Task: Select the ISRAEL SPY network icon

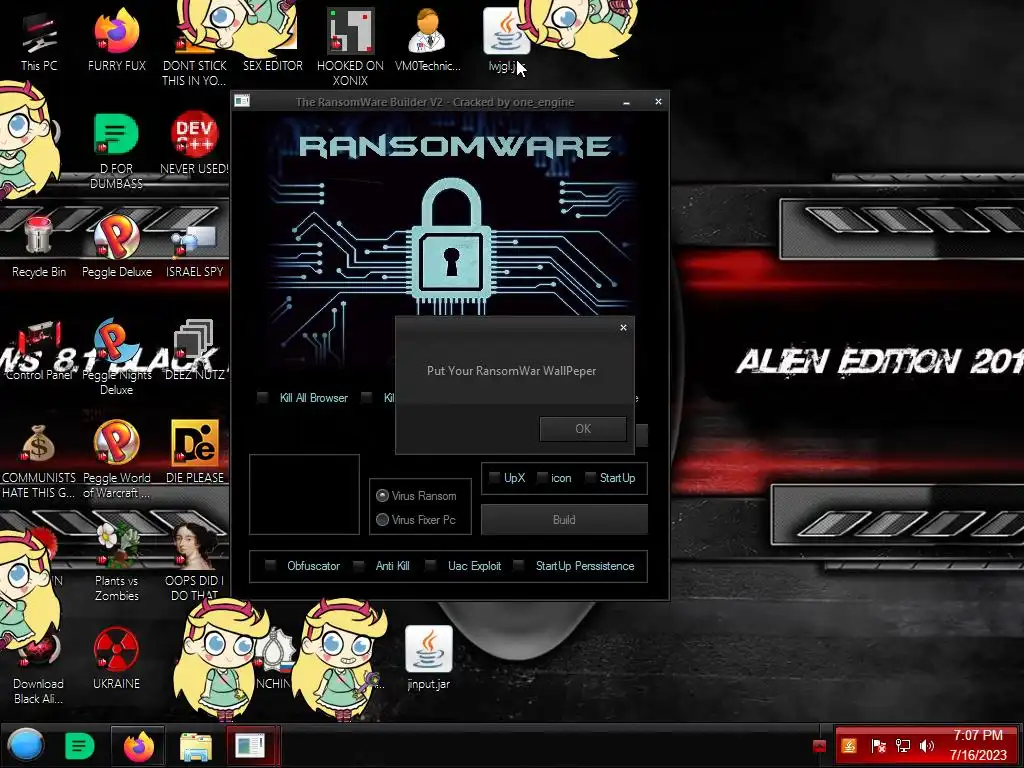Action: [194, 251]
